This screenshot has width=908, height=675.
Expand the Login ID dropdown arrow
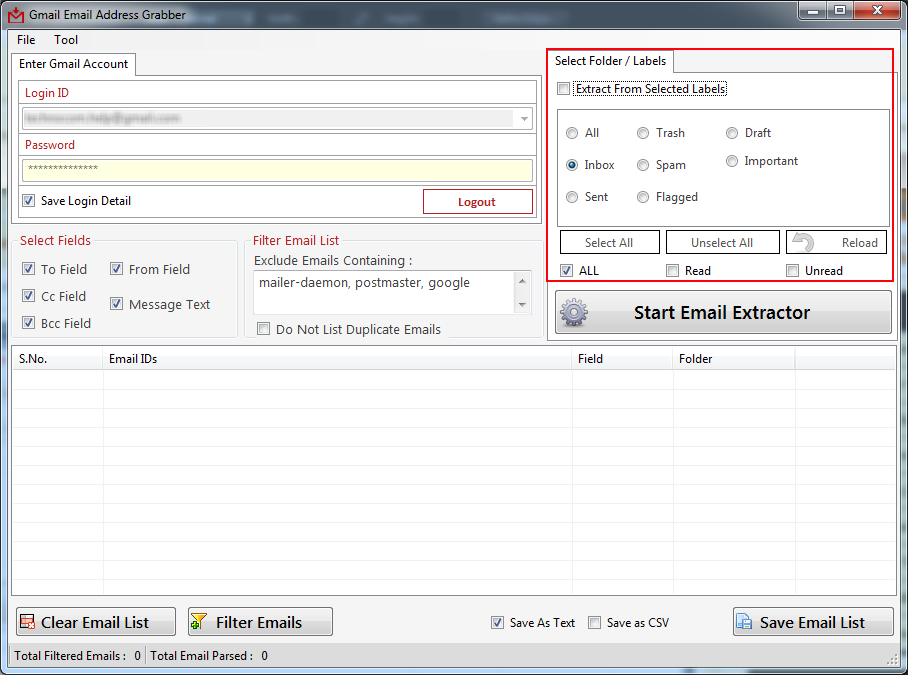524,119
